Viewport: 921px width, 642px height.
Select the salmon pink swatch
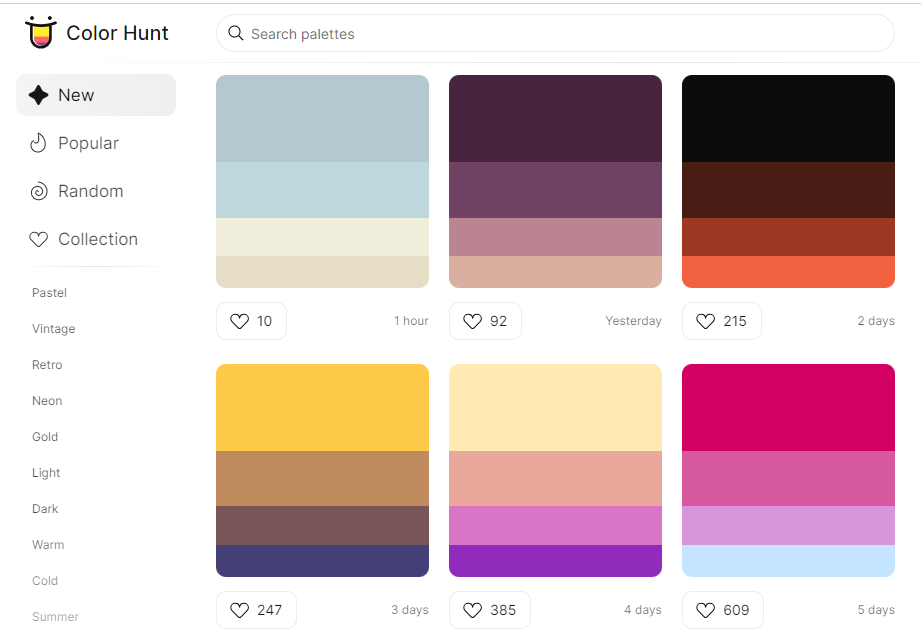[x=555, y=479]
